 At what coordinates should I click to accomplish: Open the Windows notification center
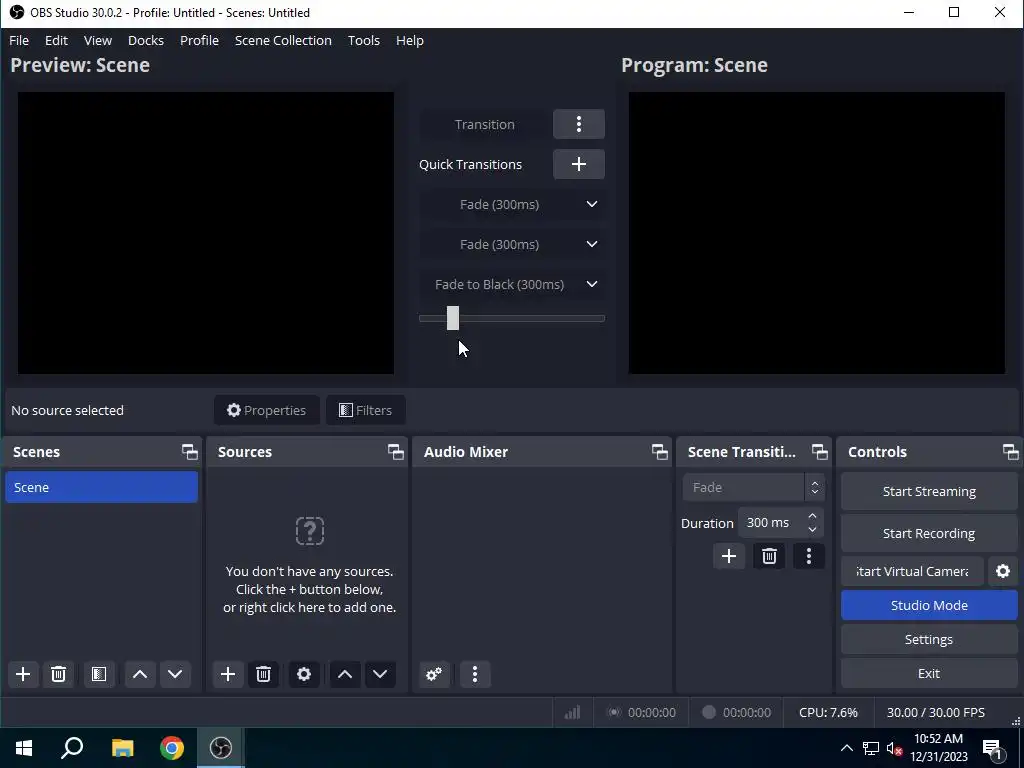click(x=992, y=748)
